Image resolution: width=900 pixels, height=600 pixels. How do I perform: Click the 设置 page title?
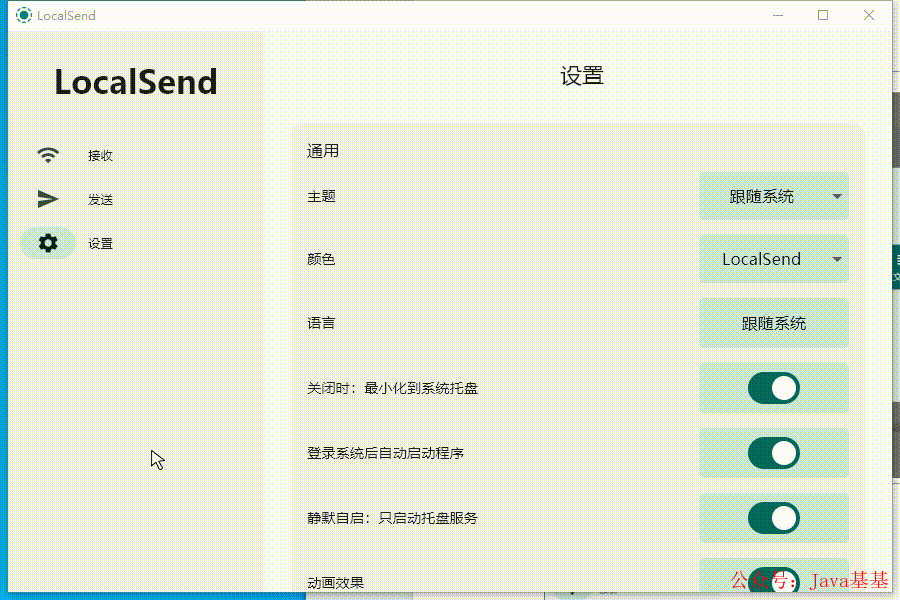[581, 76]
